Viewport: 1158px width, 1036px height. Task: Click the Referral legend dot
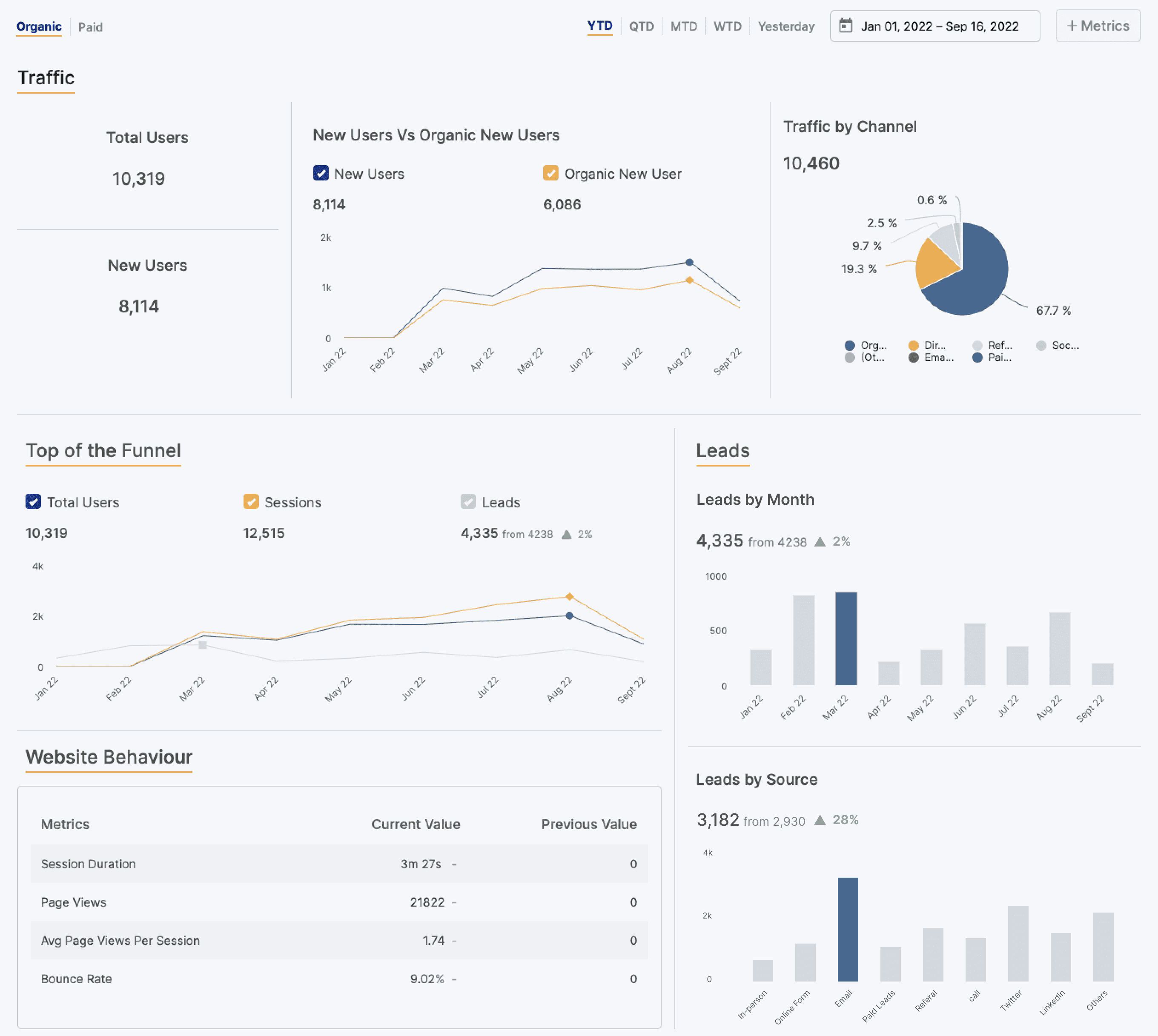978,346
